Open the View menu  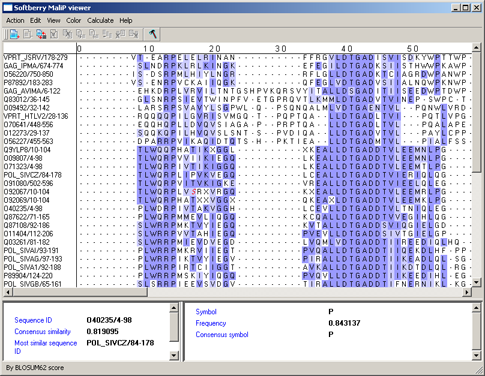pos(53,21)
